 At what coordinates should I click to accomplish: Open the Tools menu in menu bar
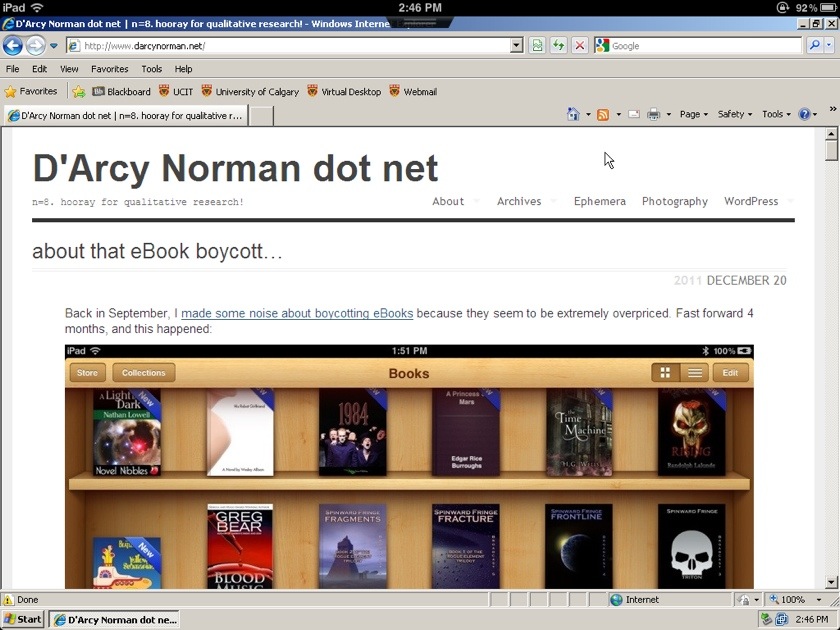coord(151,69)
